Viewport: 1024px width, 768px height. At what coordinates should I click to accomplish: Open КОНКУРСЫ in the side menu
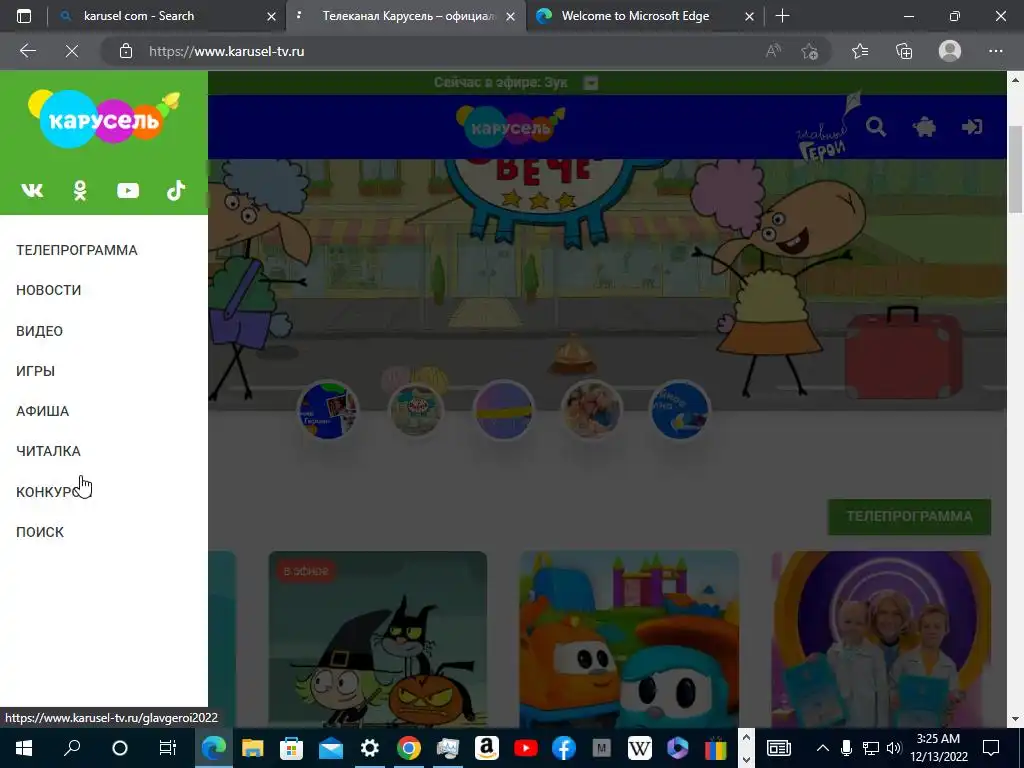[52, 492]
